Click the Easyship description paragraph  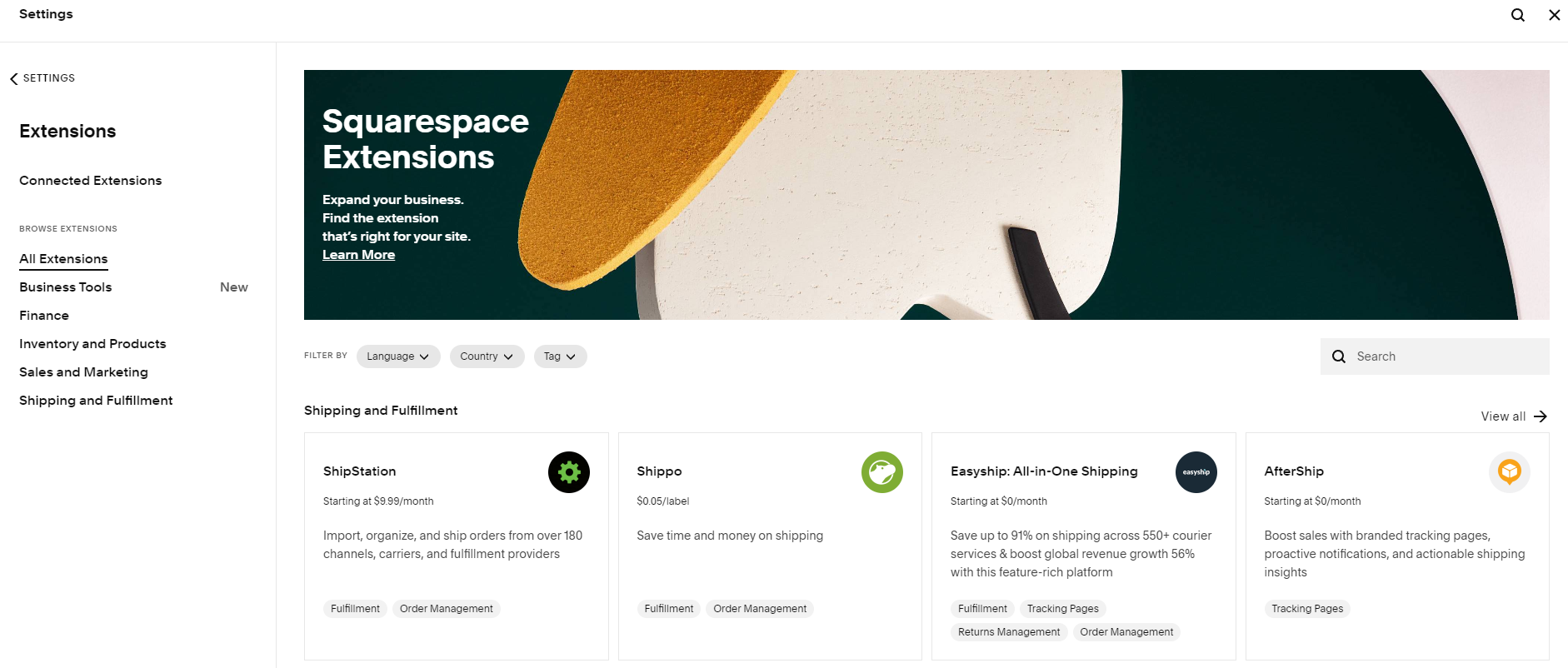tap(1081, 554)
